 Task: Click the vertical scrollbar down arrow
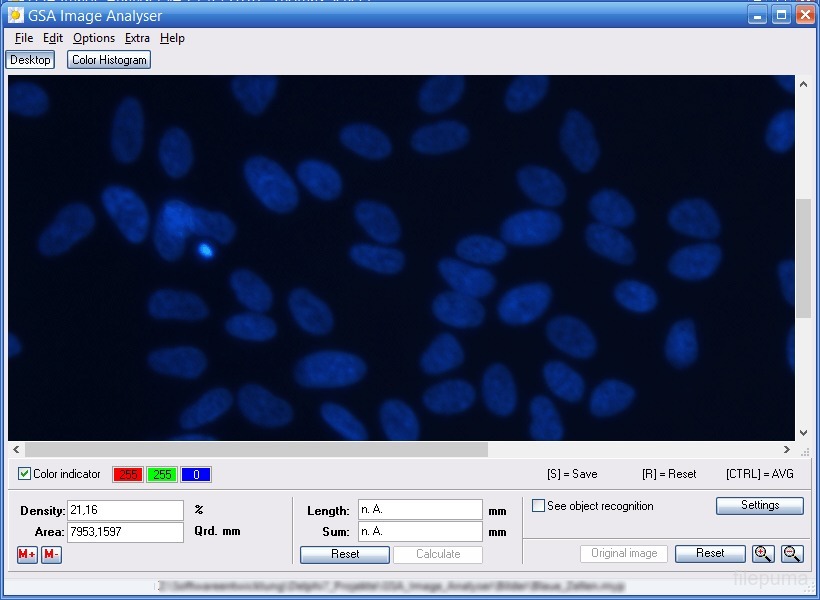click(x=803, y=433)
